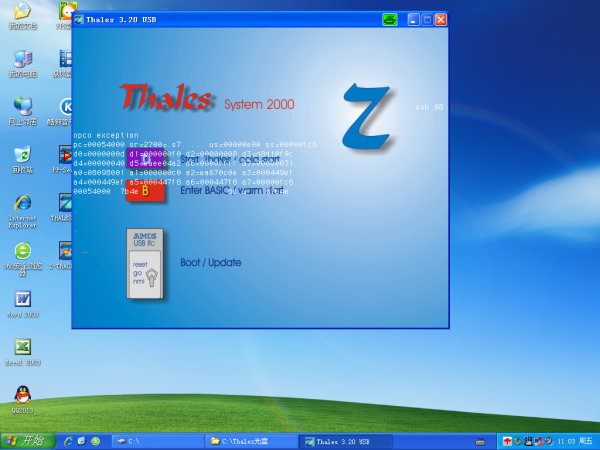Open the My Documents desktop icon
The width and height of the screenshot is (600, 450).
pos(23,15)
